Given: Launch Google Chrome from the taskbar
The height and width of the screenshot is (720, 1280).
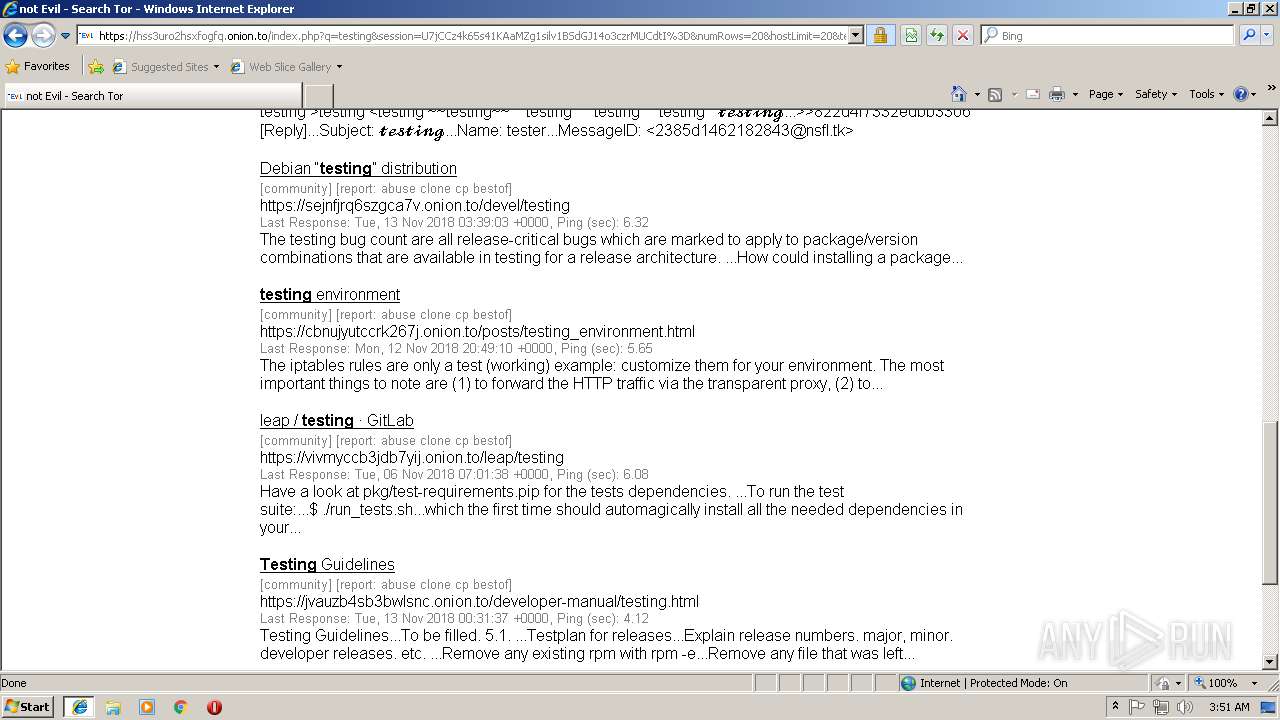Looking at the screenshot, I should 181,707.
